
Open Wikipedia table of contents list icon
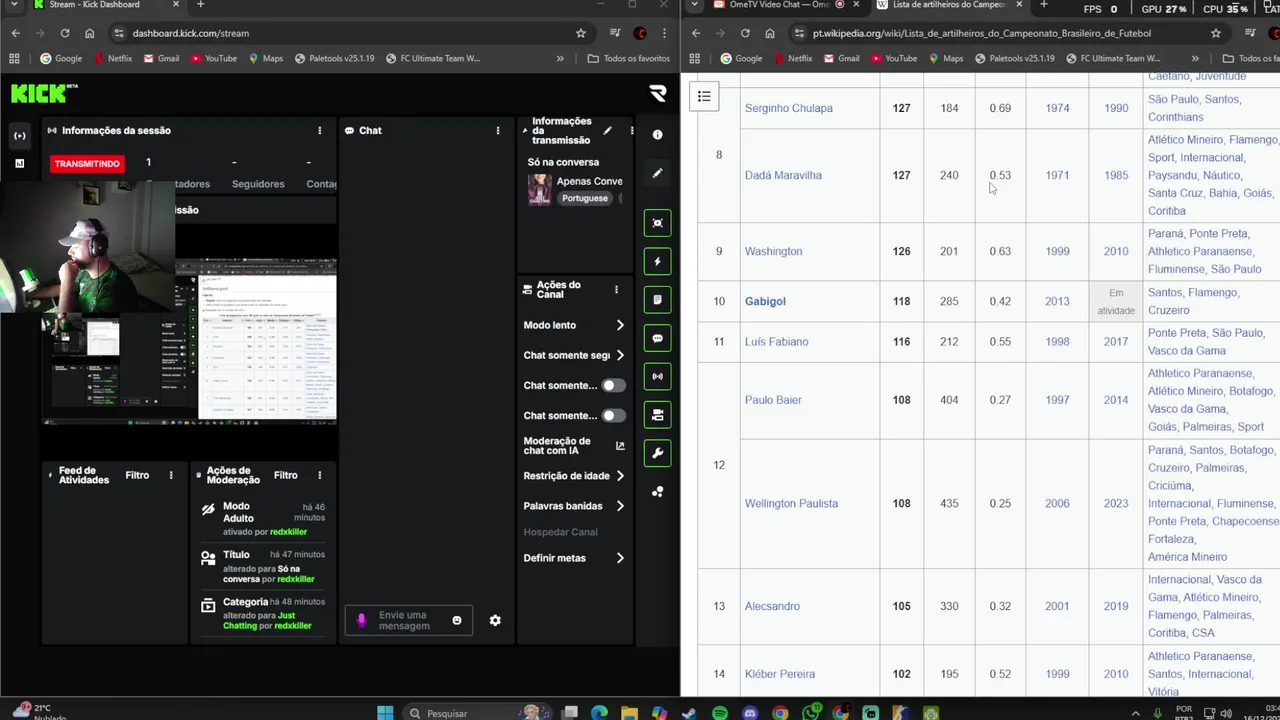click(x=704, y=96)
